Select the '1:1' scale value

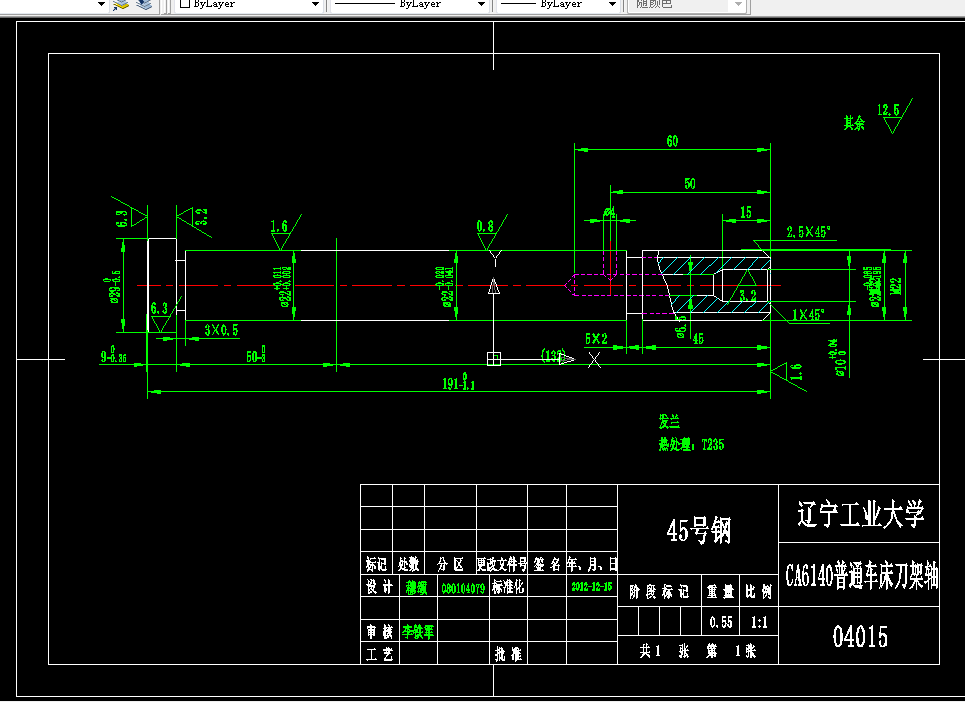click(759, 622)
